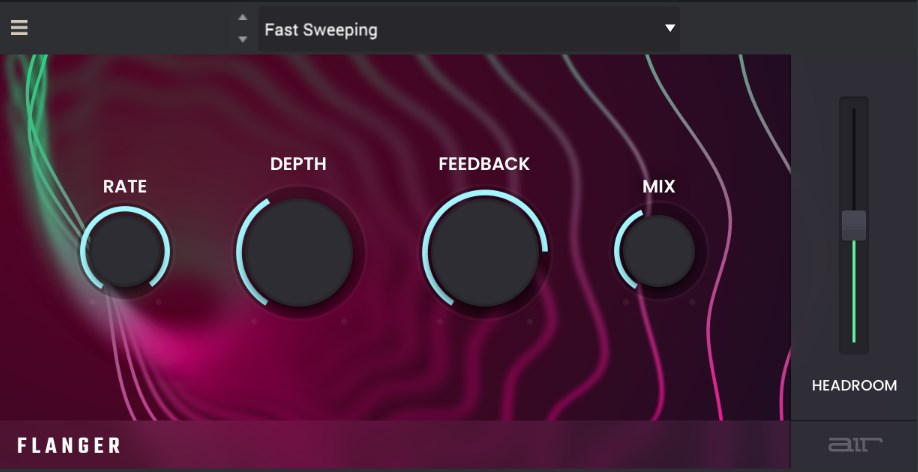This screenshot has height=472, width=918.
Task: Select next preset with down arrow
Action: click(x=242, y=39)
